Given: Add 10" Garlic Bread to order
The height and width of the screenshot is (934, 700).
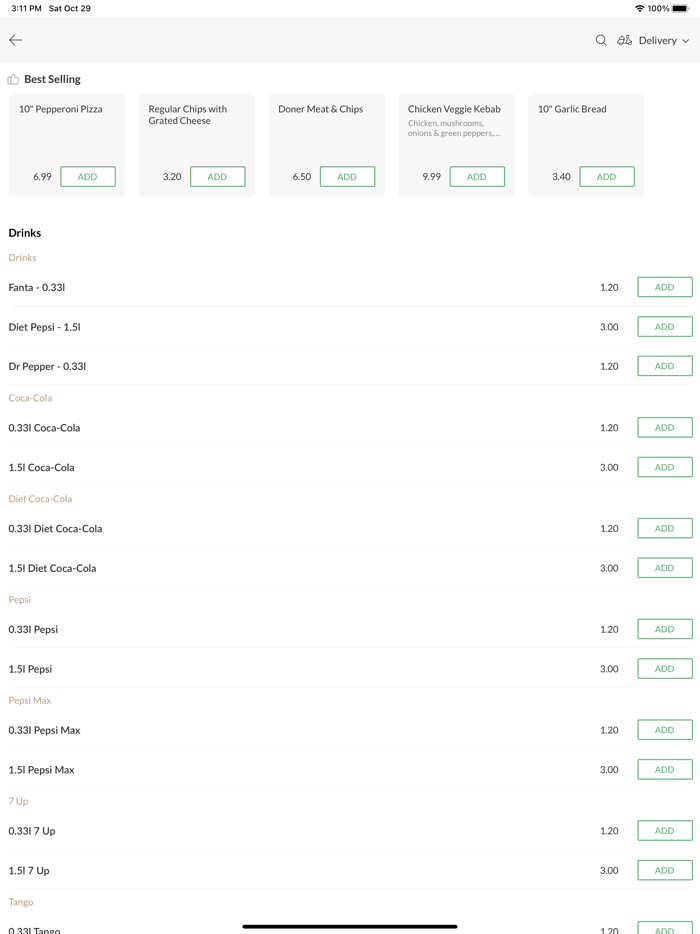Looking at the screenshot, I should (x=606, y=177).
